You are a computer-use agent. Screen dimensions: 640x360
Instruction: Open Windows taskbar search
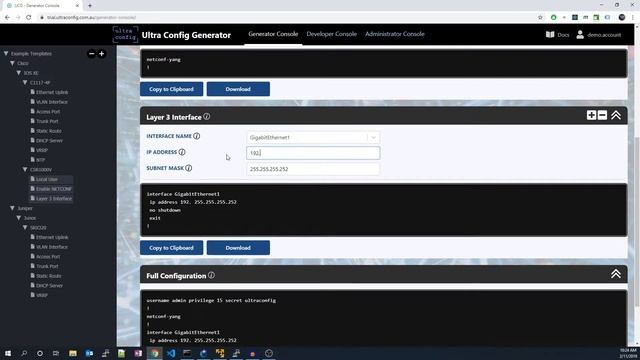(24, 353)
